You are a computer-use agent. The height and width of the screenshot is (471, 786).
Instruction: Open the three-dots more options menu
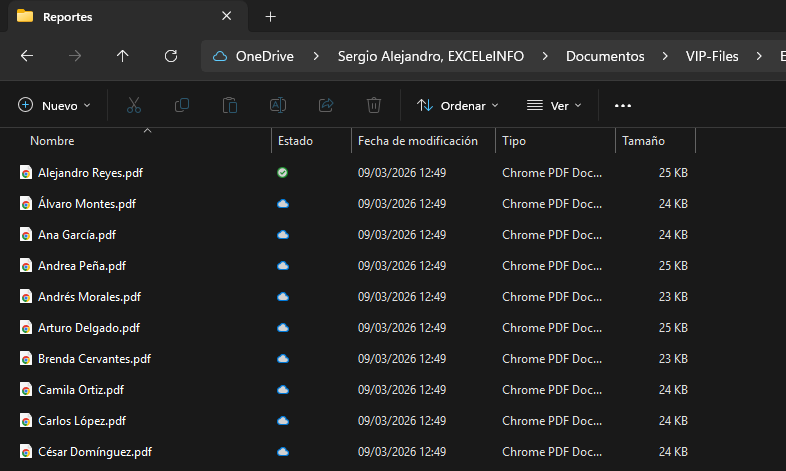coord(623,106)
